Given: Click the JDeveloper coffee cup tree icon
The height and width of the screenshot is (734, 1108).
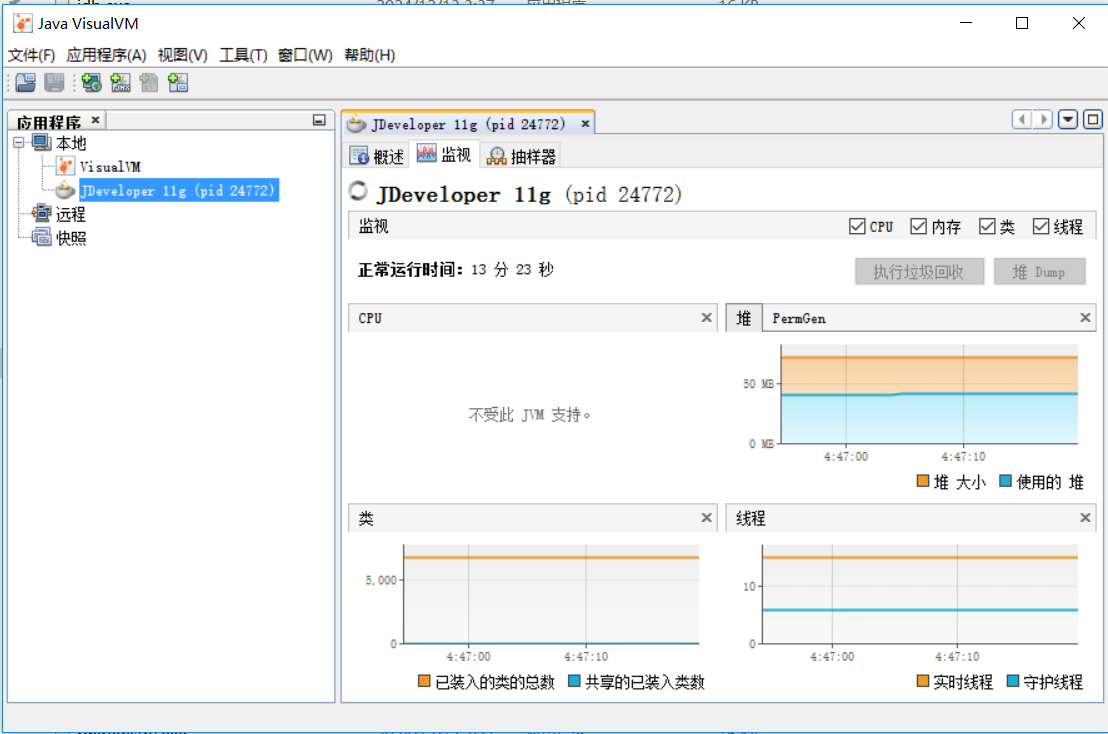Looking at the screenshot, I should [65, 190].
